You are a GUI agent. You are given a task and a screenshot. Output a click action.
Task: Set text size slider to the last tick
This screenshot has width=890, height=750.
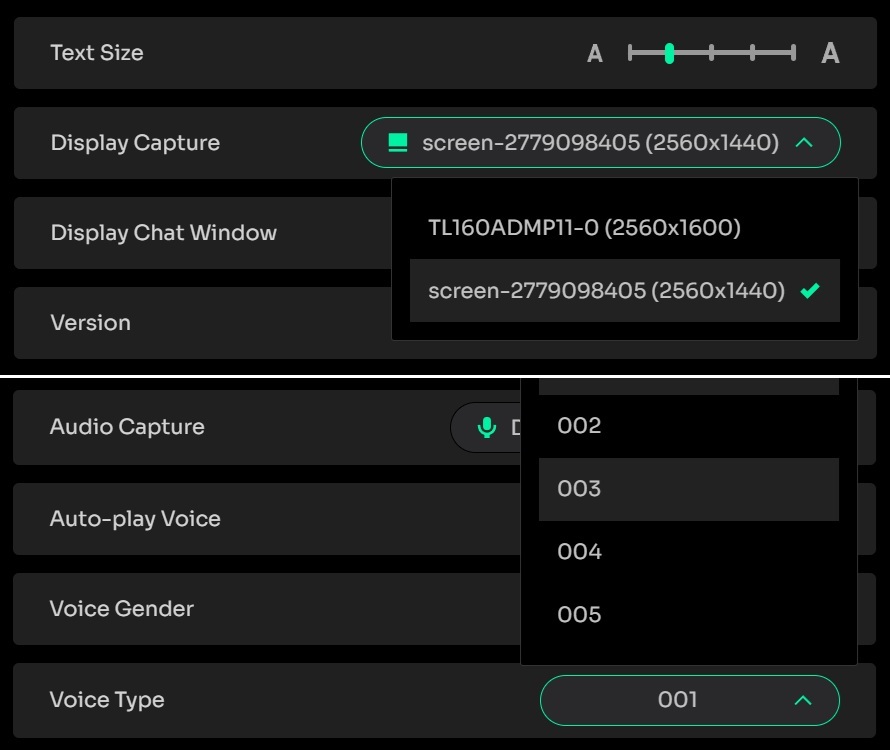click(794, 53)
